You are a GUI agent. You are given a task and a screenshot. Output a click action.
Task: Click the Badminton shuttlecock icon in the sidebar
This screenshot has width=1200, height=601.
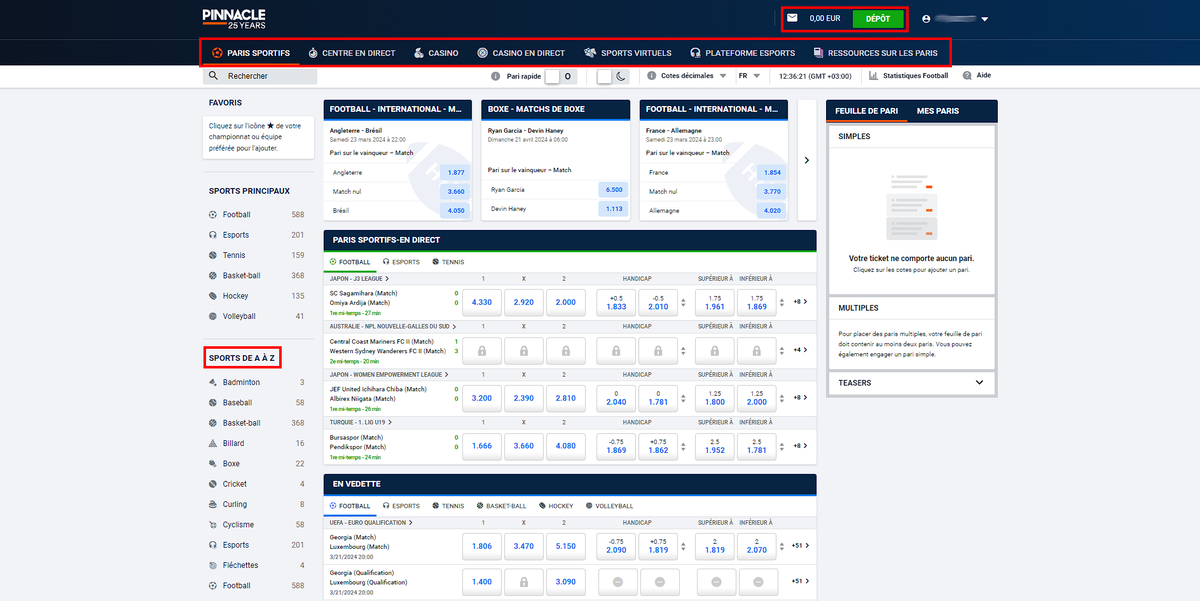click(213, 382)
